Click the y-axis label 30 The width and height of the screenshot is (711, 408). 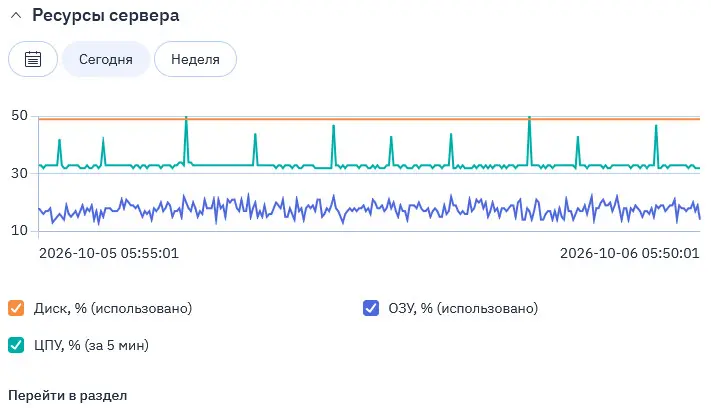click(19, 173)
